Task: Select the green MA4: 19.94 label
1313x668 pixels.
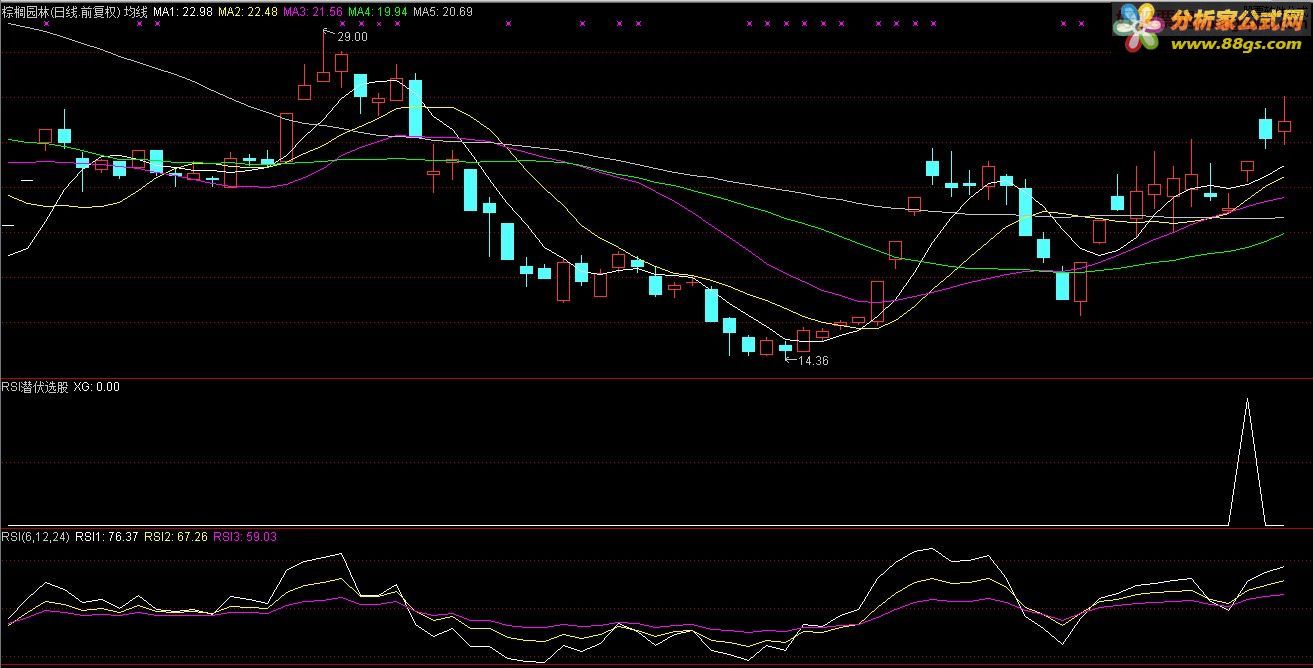Action: [377, 12]
